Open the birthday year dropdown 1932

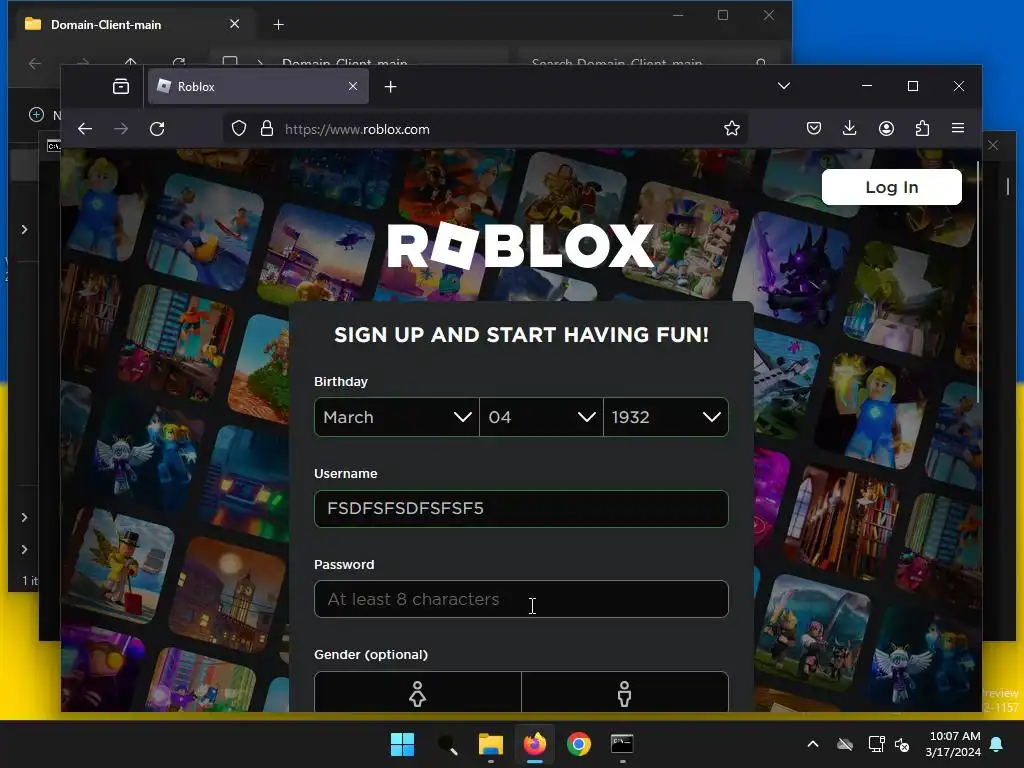click(x=665, y=417)
